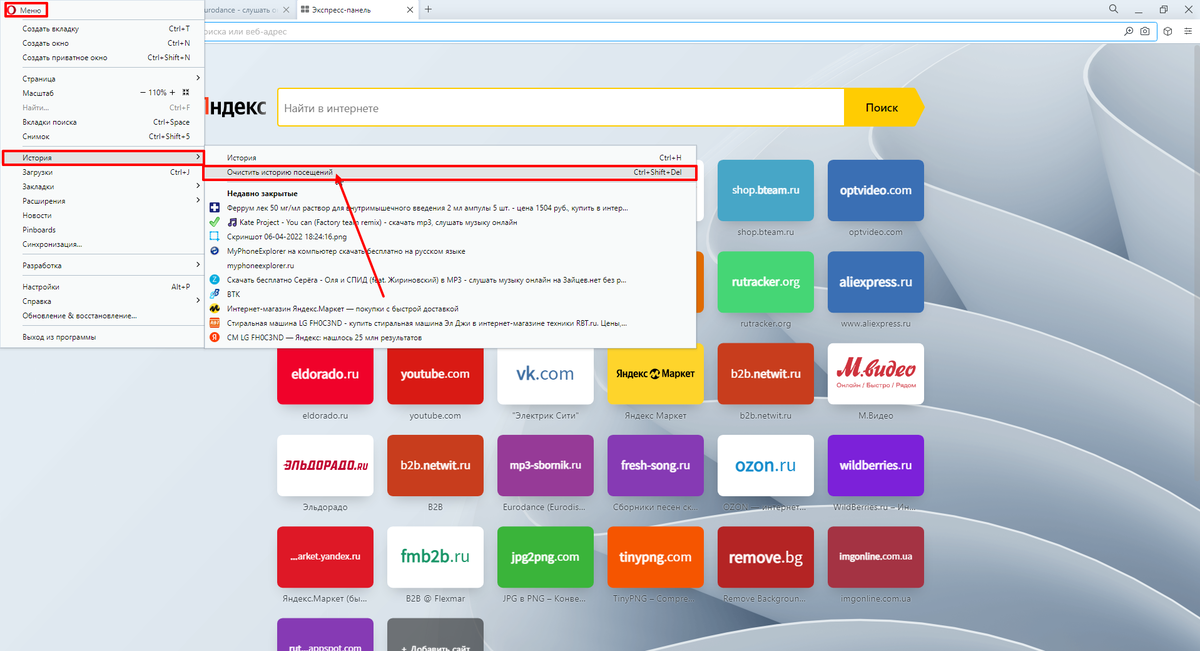Select Обновление & восстановление menu item

[x=102, y=315]
